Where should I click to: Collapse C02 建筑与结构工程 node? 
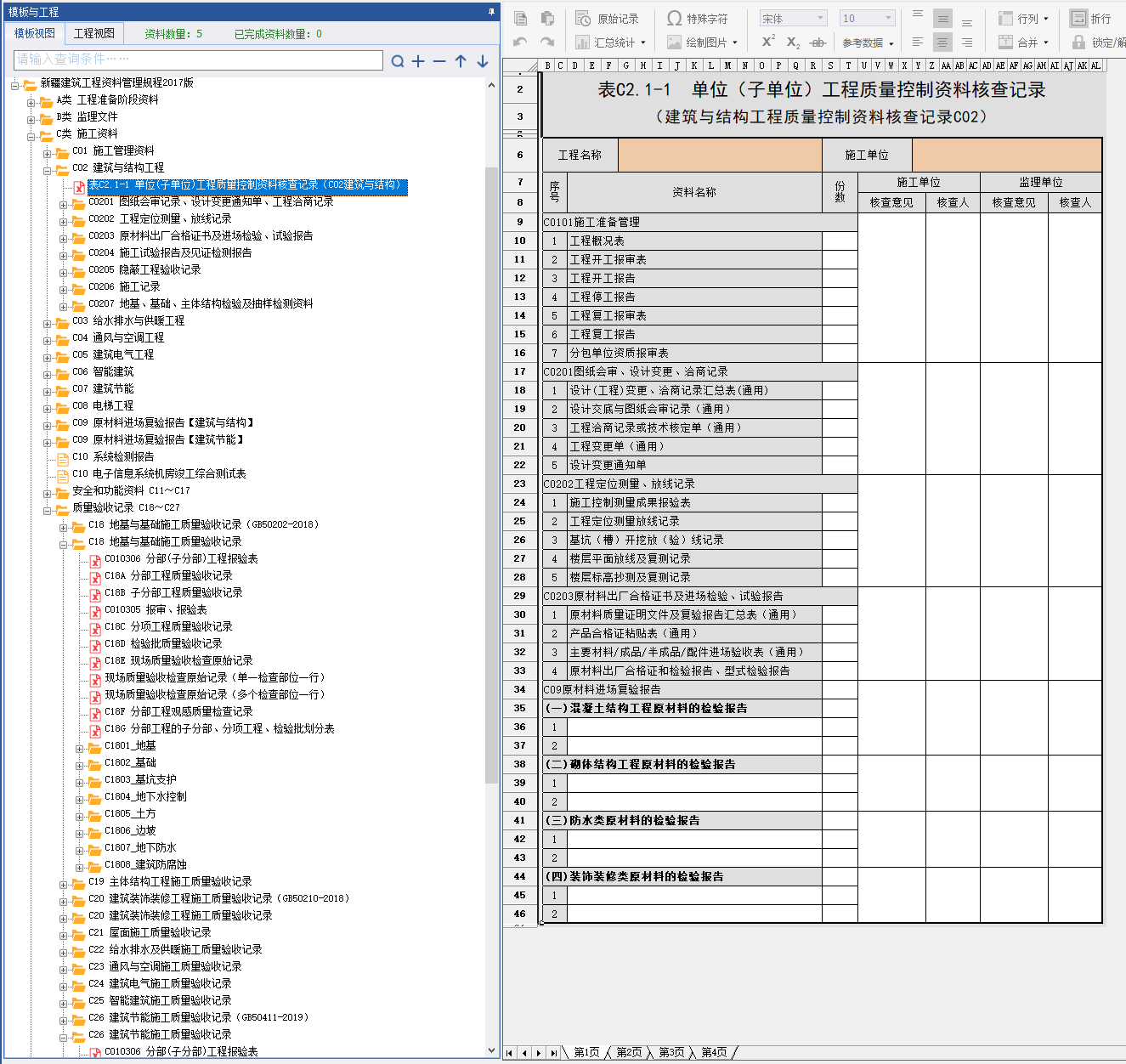click(x=48, y=170)
